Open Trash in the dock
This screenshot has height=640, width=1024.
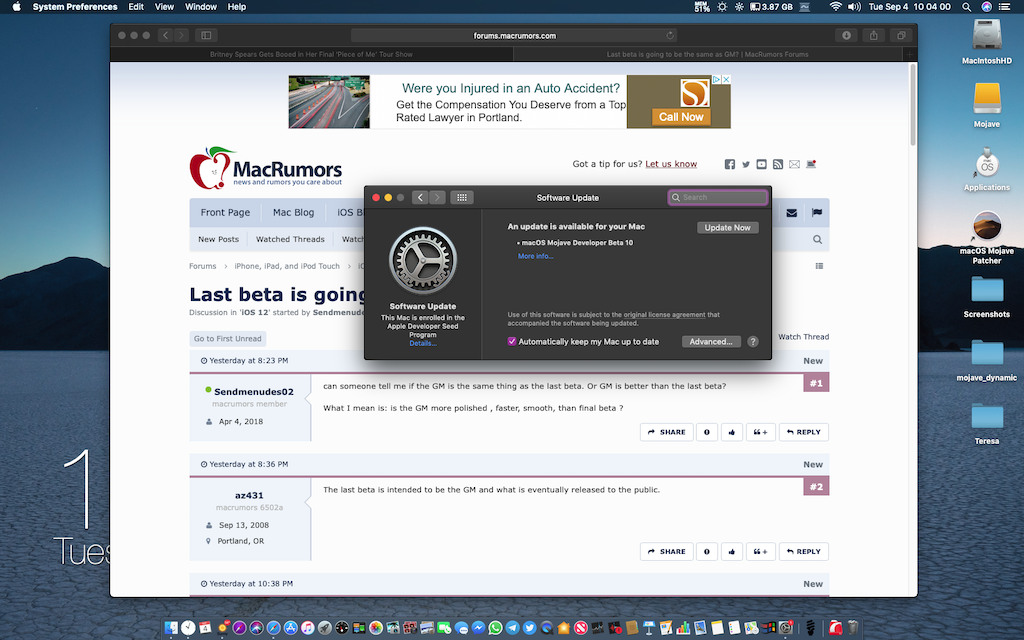pyautogui.click(x=853, y=628)
